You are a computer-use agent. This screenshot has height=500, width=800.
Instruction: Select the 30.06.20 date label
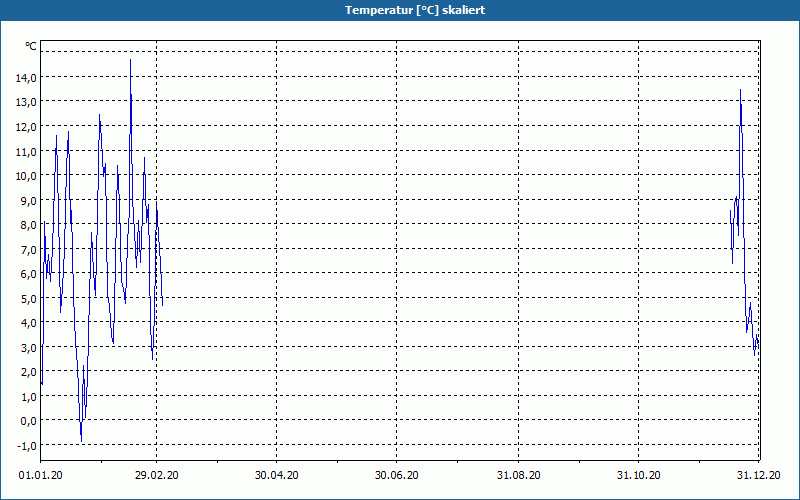tap(397, 475)
